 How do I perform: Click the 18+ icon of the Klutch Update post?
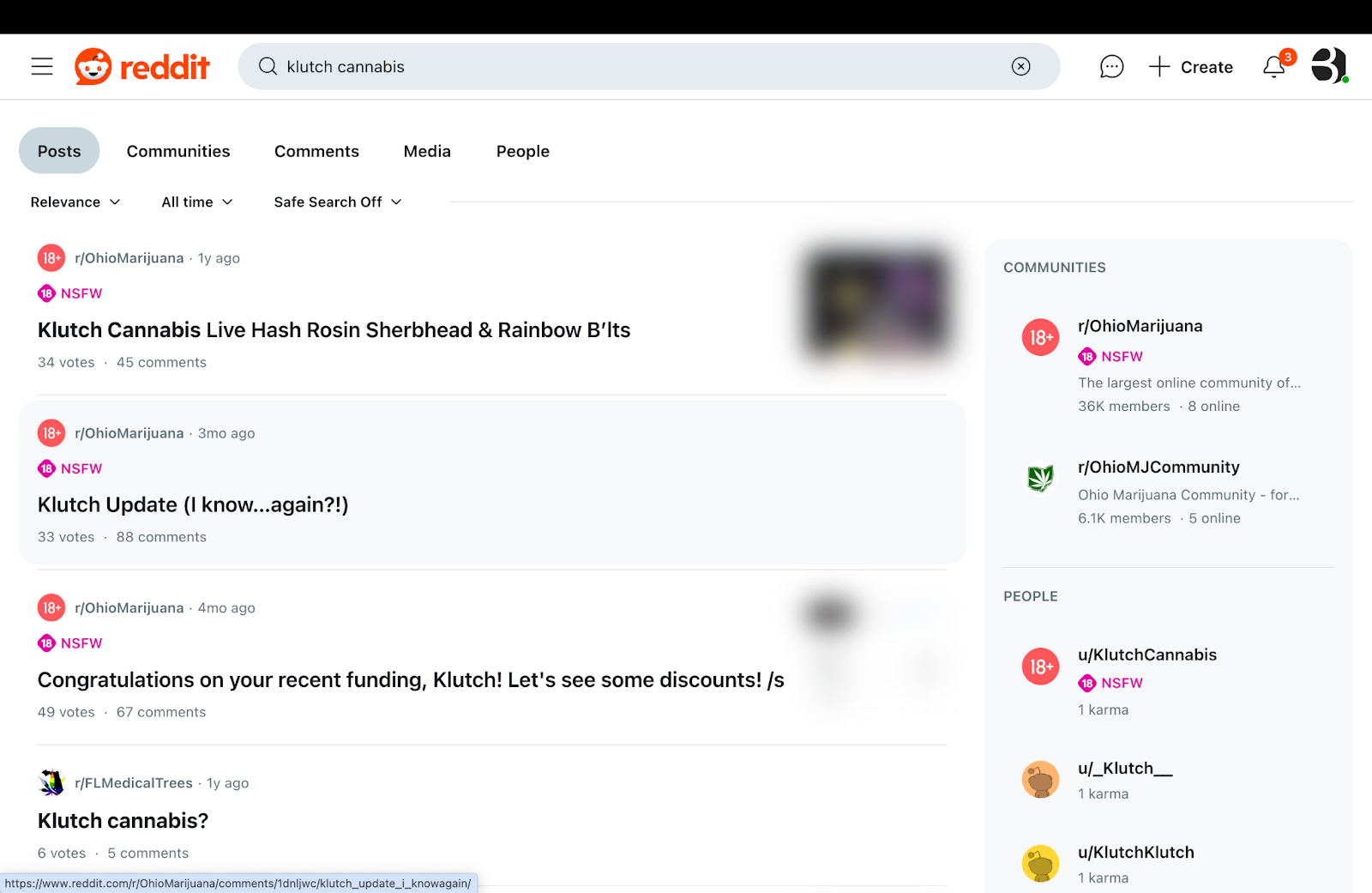[51, 433]
